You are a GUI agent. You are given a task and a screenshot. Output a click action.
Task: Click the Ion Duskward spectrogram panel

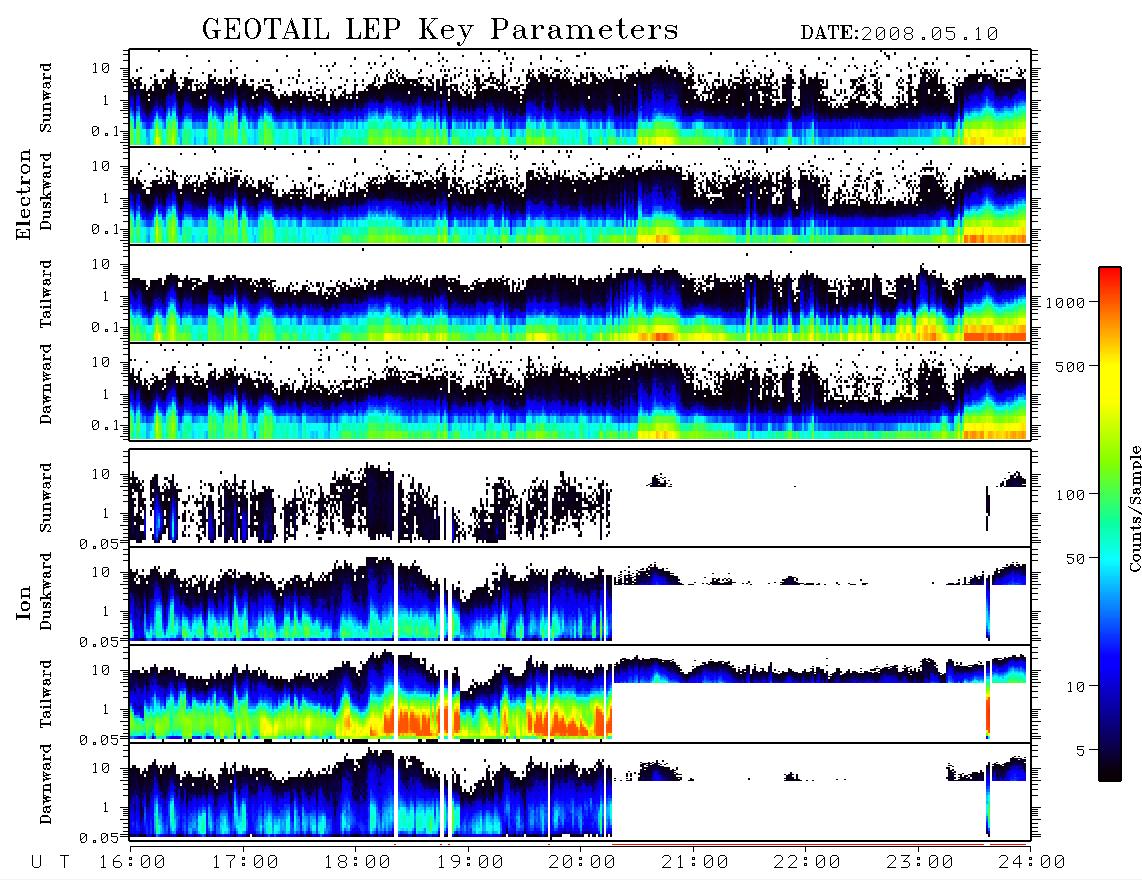click(x=580, y=595)
